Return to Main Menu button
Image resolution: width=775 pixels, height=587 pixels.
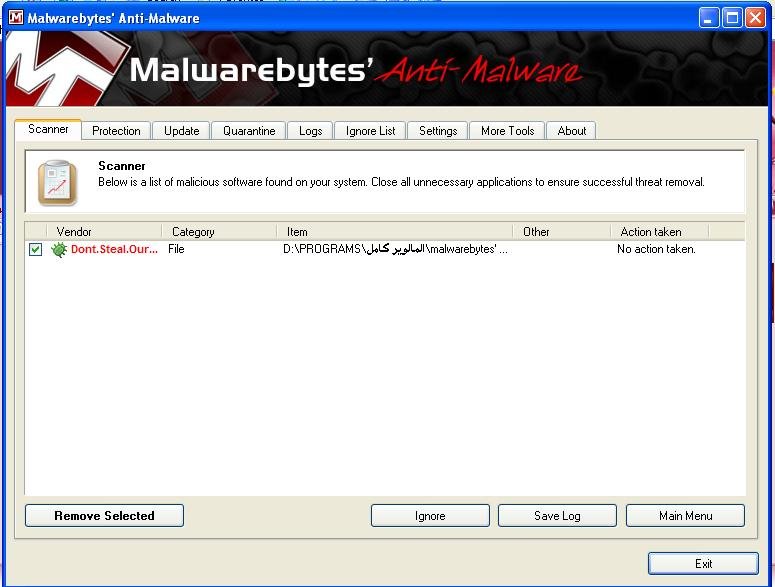(685, 515)
